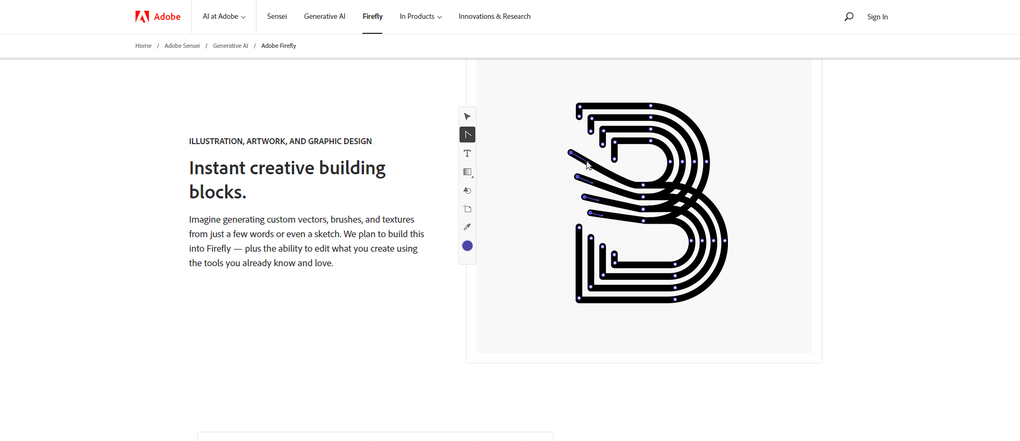The width and height of the screenshot is (1020, 441).
Task: Click the rotate/undo tool icon
Action: [467, 190]
